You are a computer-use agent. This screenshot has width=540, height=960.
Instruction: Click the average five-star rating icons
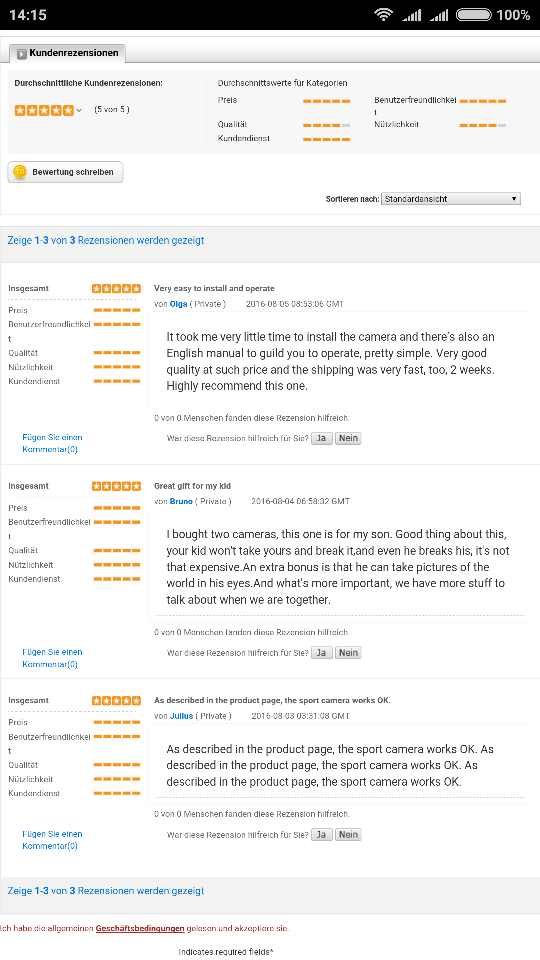pos(44,110)
